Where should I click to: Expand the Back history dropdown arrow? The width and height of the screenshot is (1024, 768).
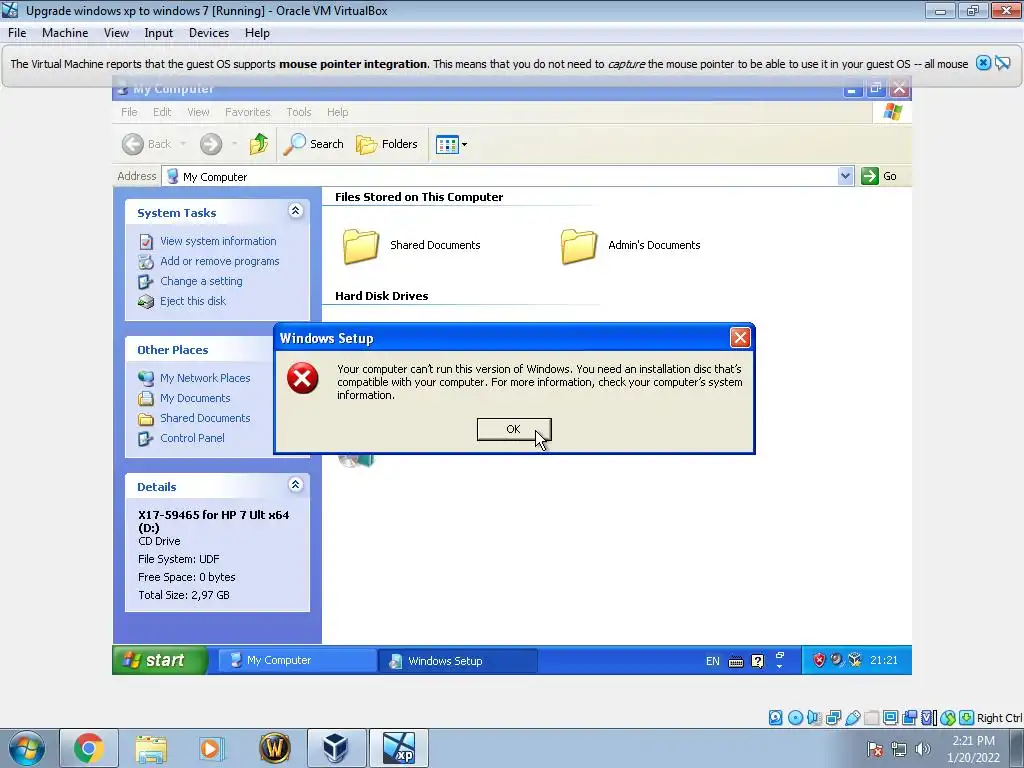tap(183, 144)
